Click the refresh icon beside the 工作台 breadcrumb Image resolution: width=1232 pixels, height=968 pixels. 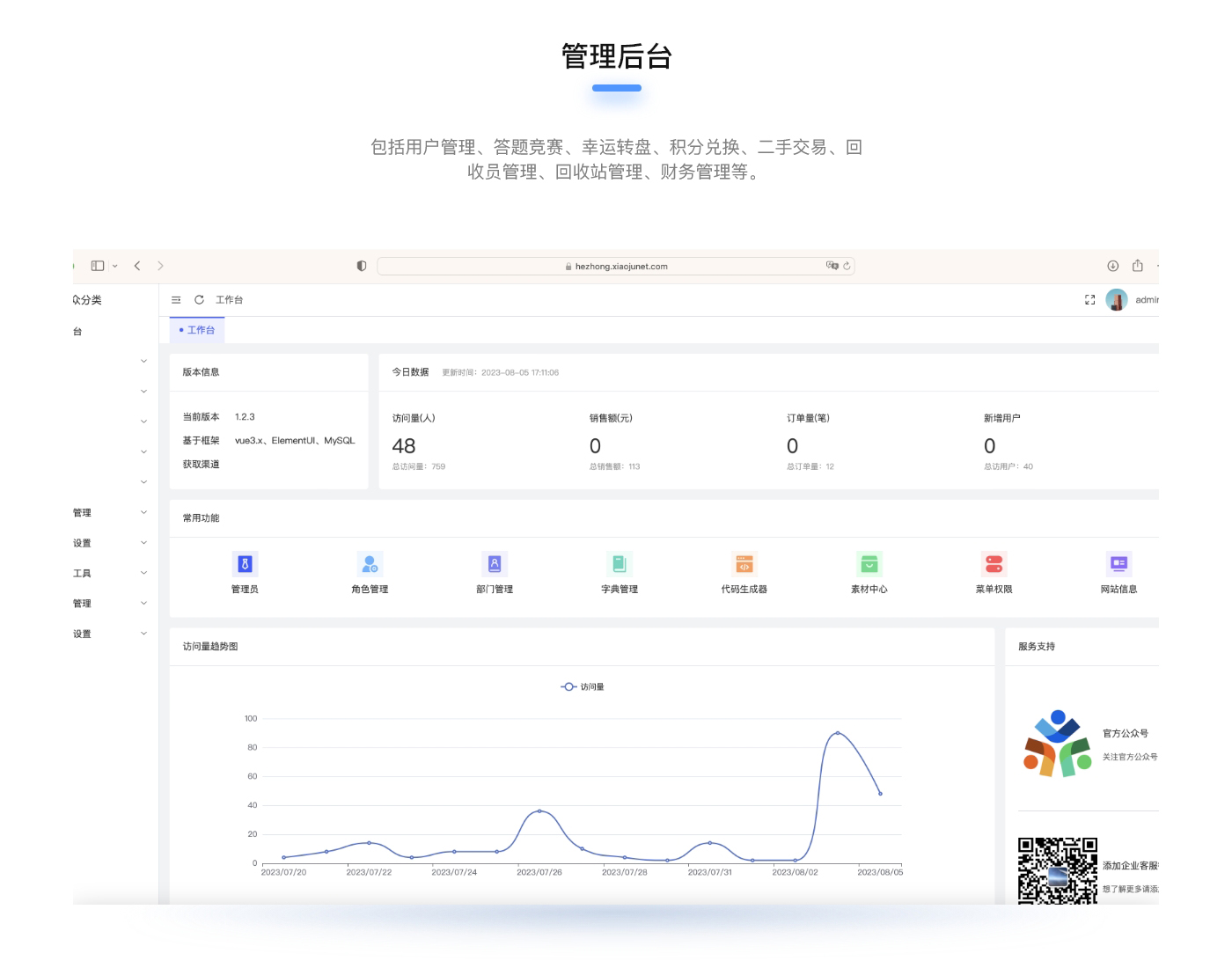(x=199, y=300)
